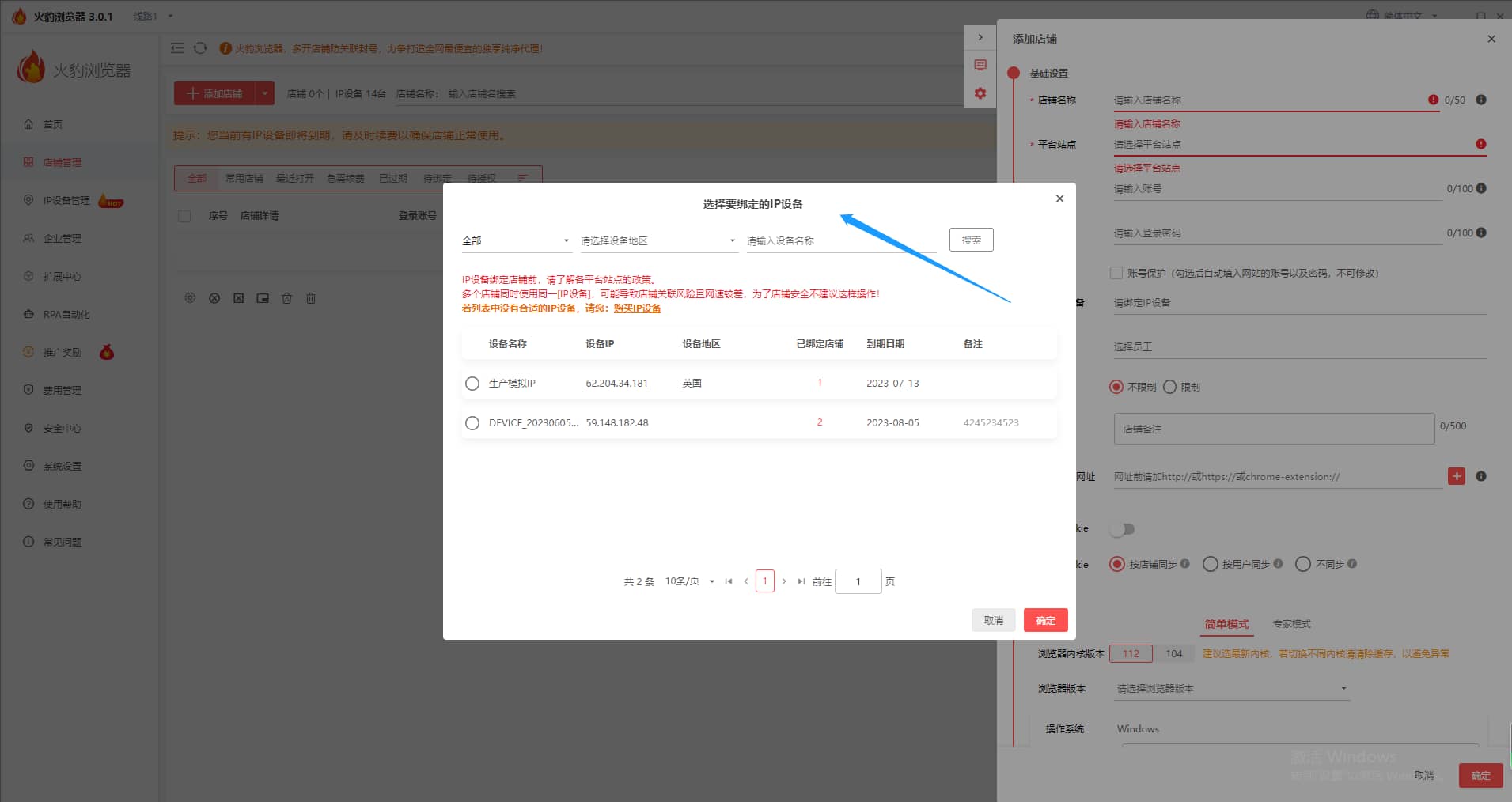This screenshot has width=1512, height=802.
Task: Go to the next page arrow in pagination
Action: [x=784, y=581]
